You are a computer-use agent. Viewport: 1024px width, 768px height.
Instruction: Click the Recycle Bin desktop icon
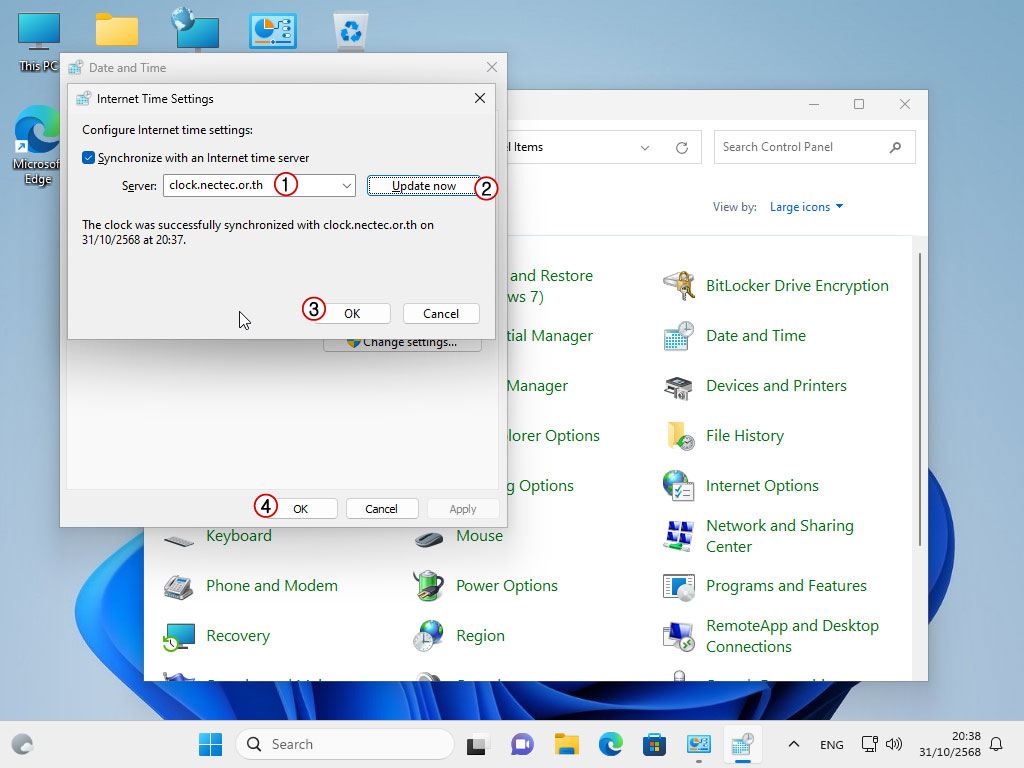coord(351,31)
